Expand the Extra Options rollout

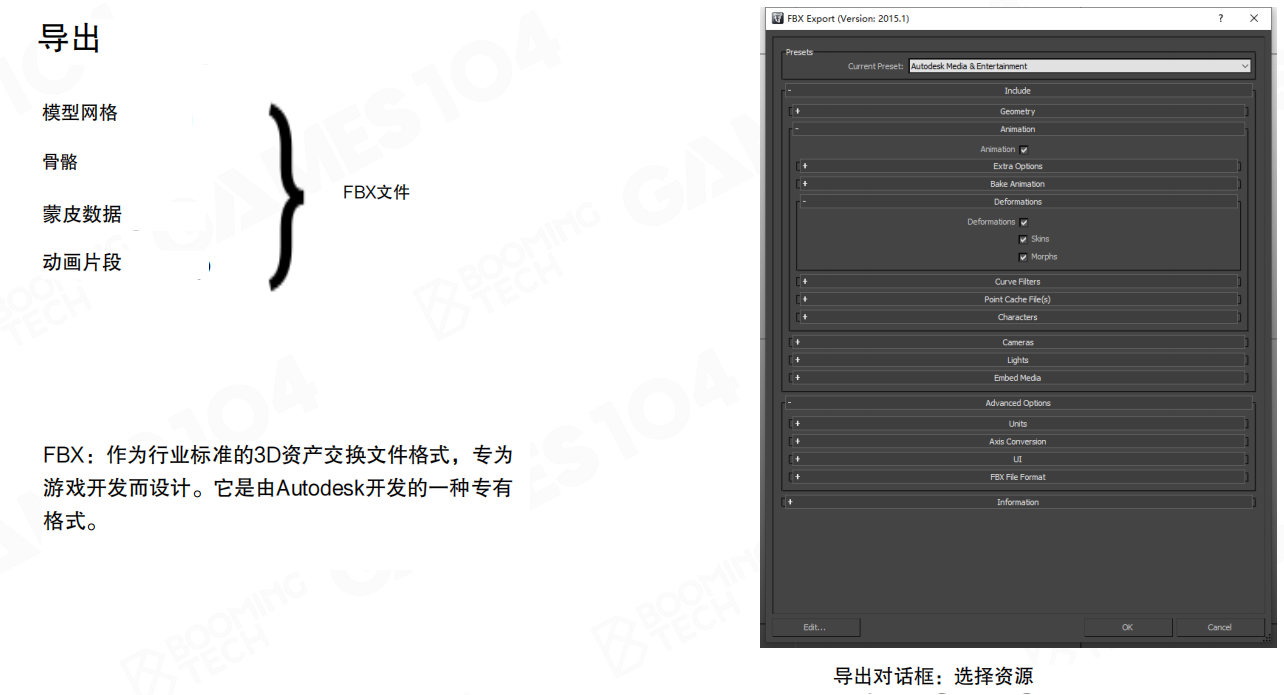[1017, 167]
